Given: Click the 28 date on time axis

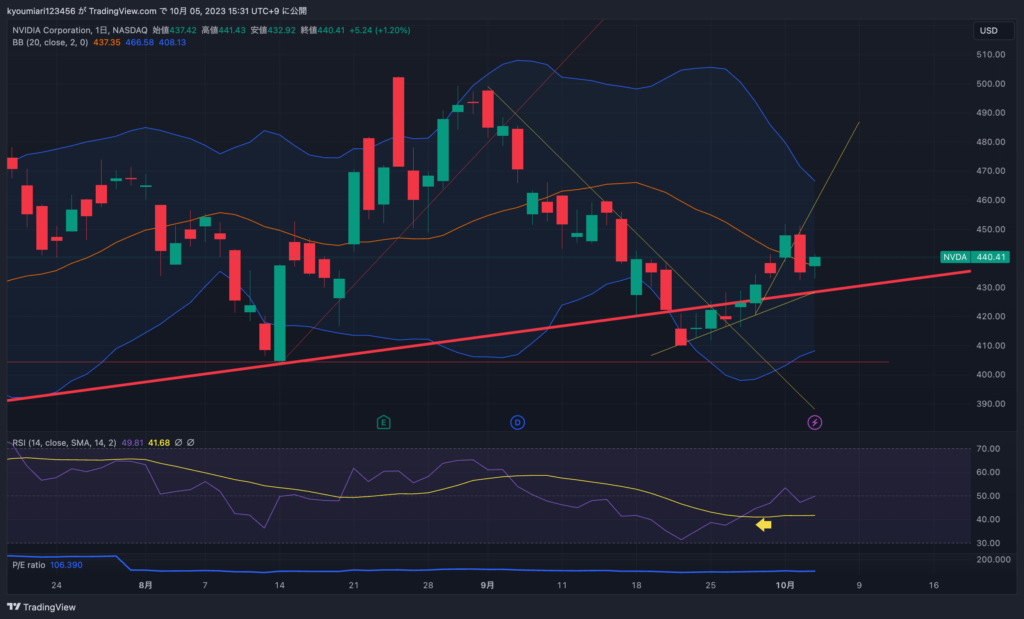Looking at the screenshot, I should click(428, 585).
